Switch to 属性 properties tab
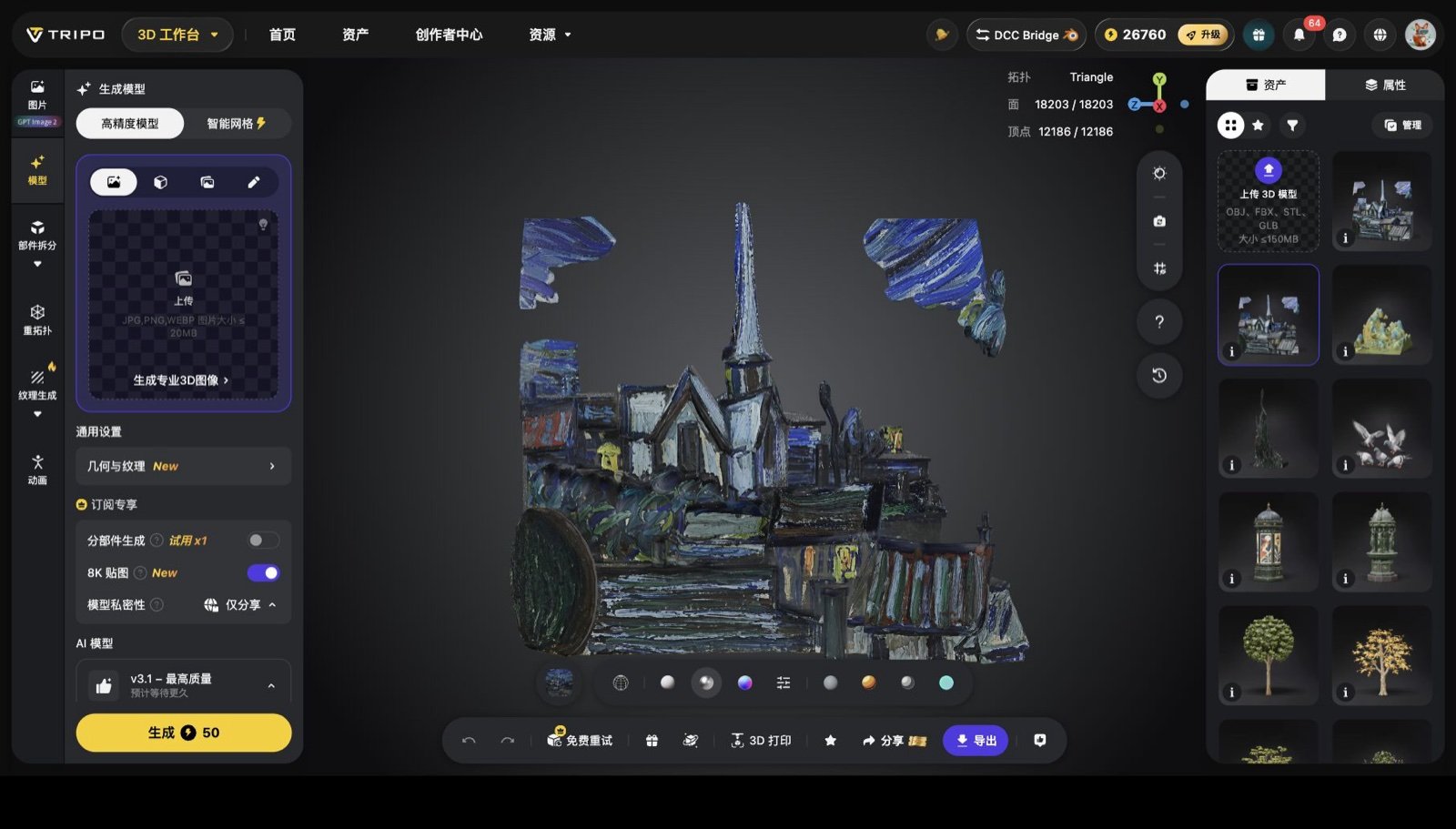 (x=1385, y=85)
